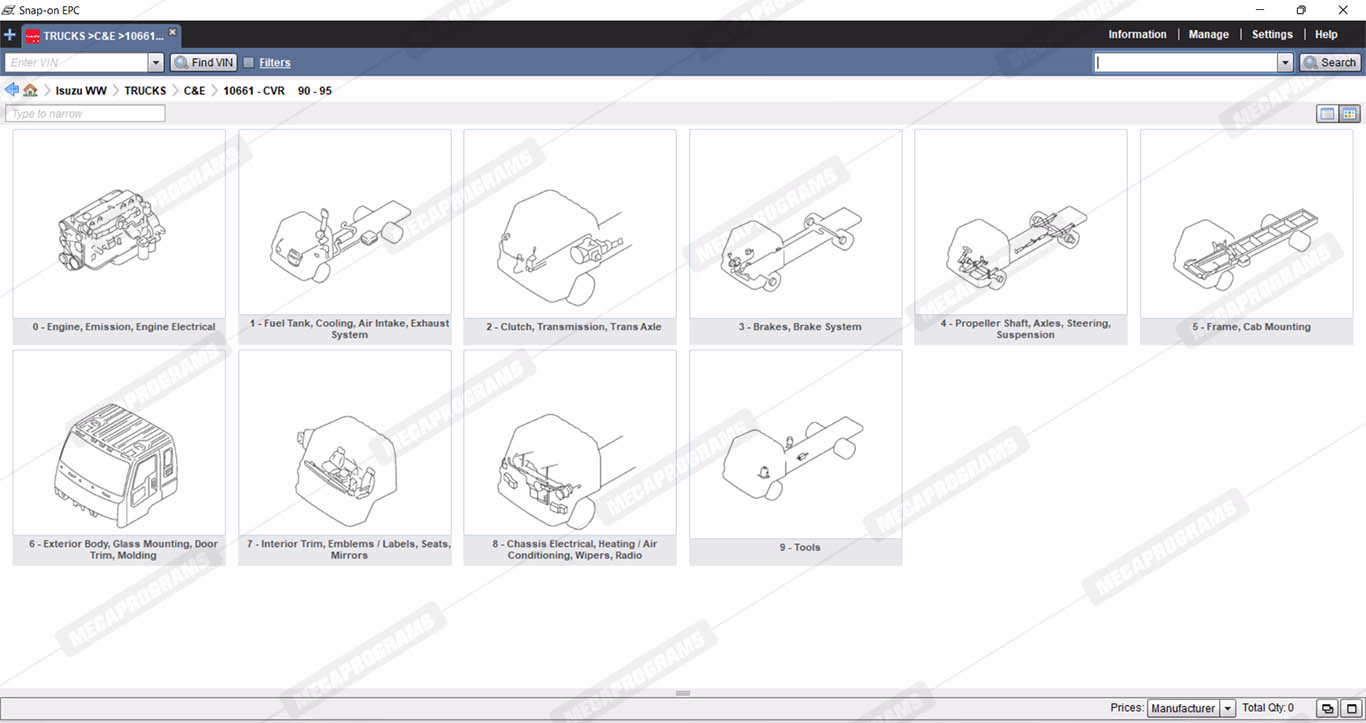The width and height of the screenshot is (1366, 723).
Task: Click the Find VIN button
Action: (203, 62)
